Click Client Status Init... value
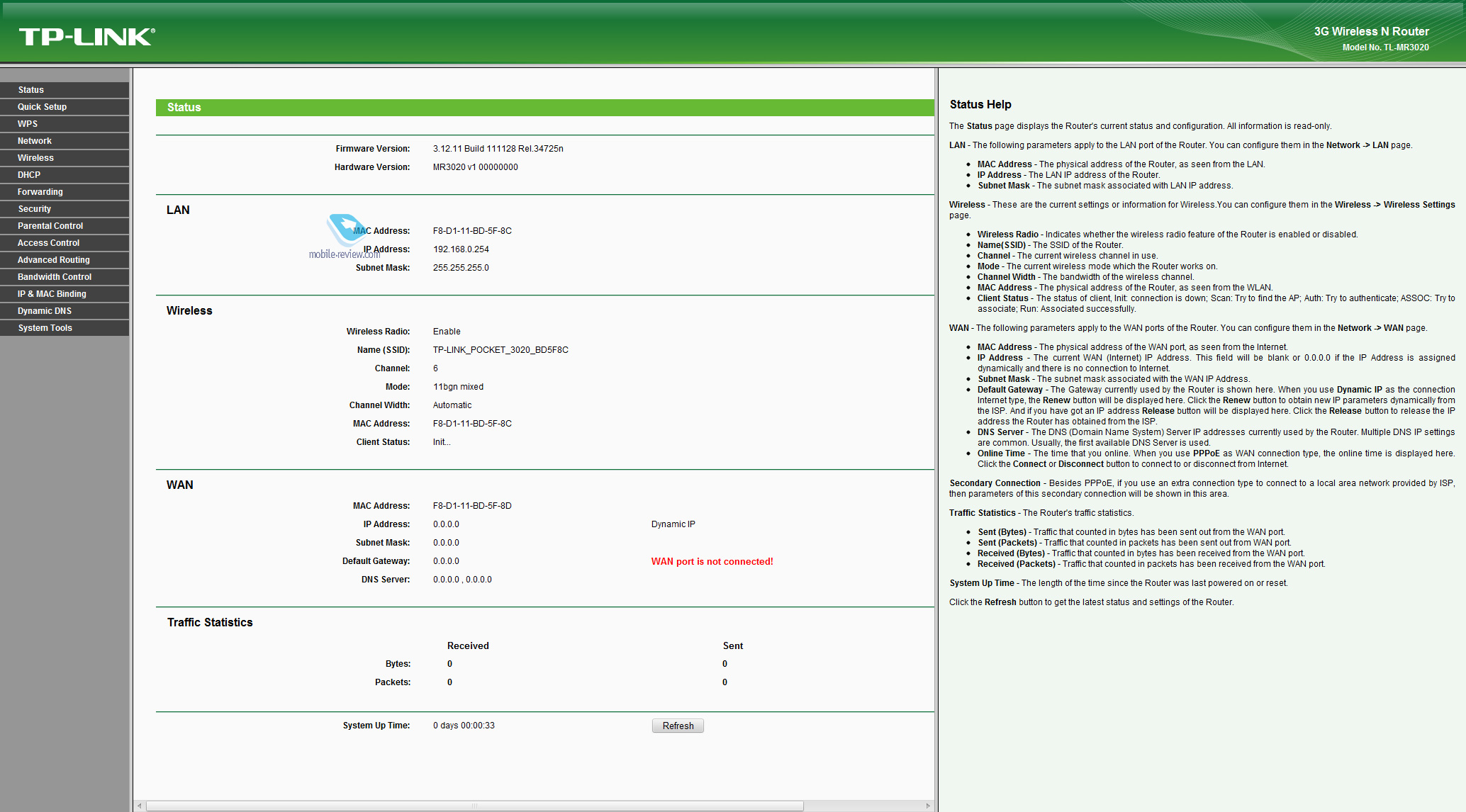Image resolution: width=1466 pixels, height=812 pixels. [x=442, y=442]
